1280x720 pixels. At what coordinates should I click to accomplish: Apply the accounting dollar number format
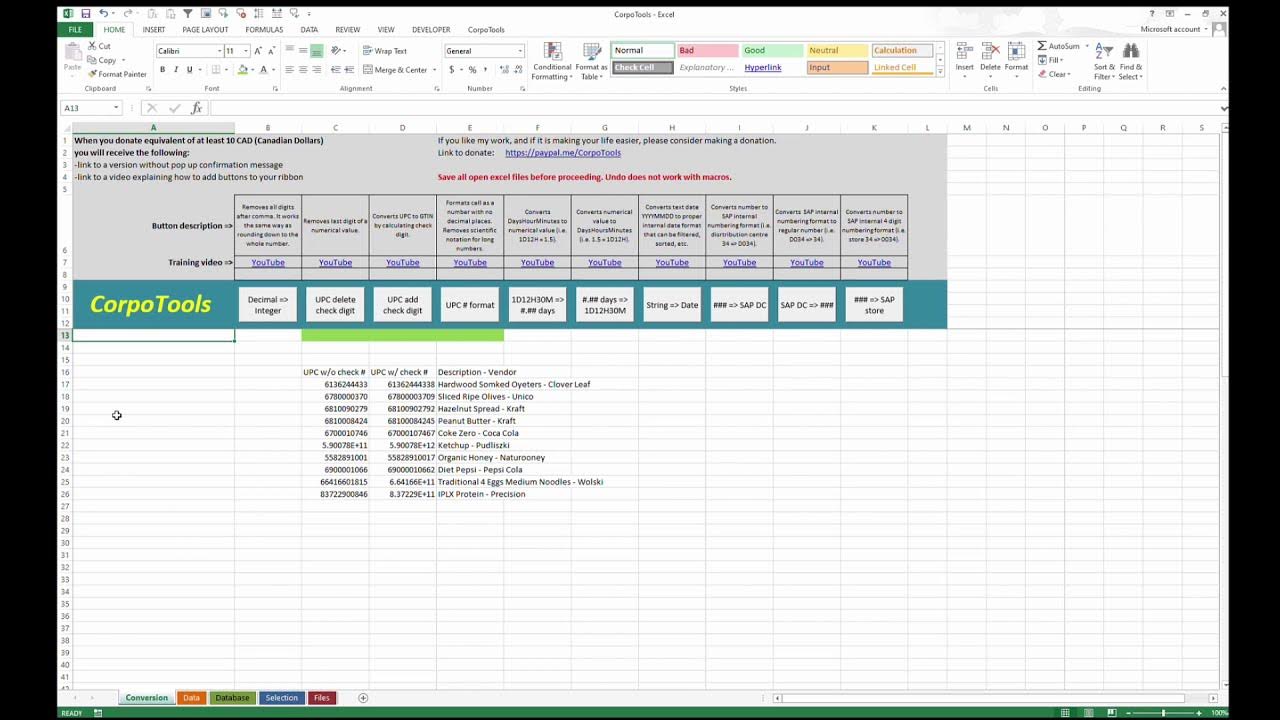(452, 70)
